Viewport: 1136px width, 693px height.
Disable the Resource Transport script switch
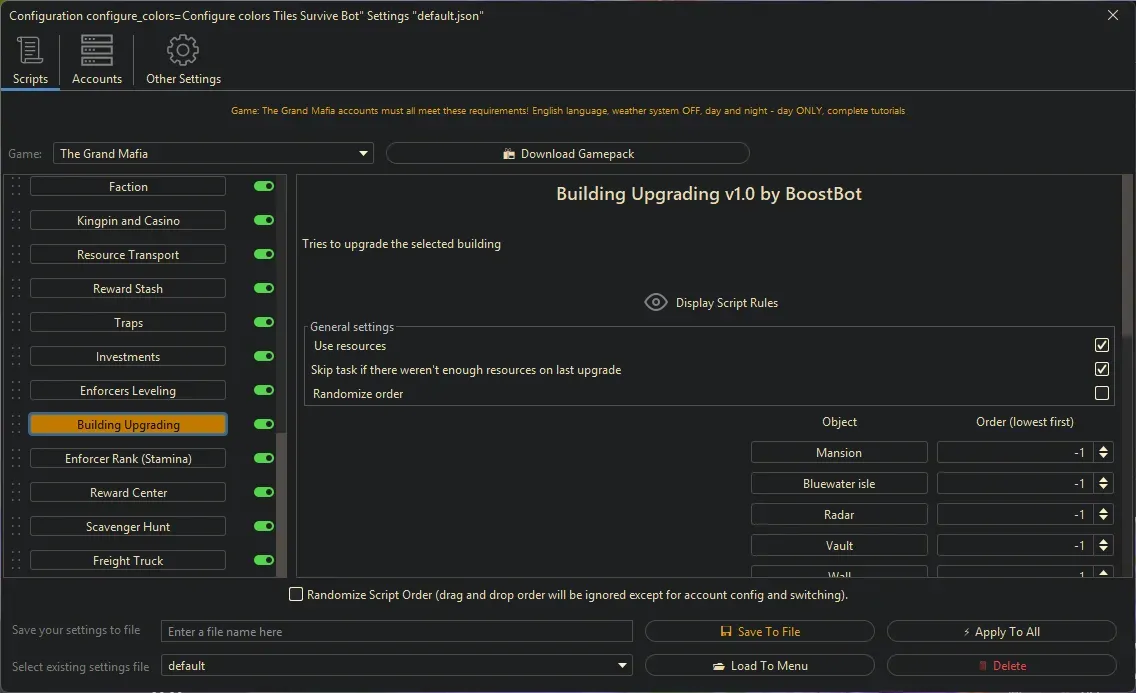264,254
